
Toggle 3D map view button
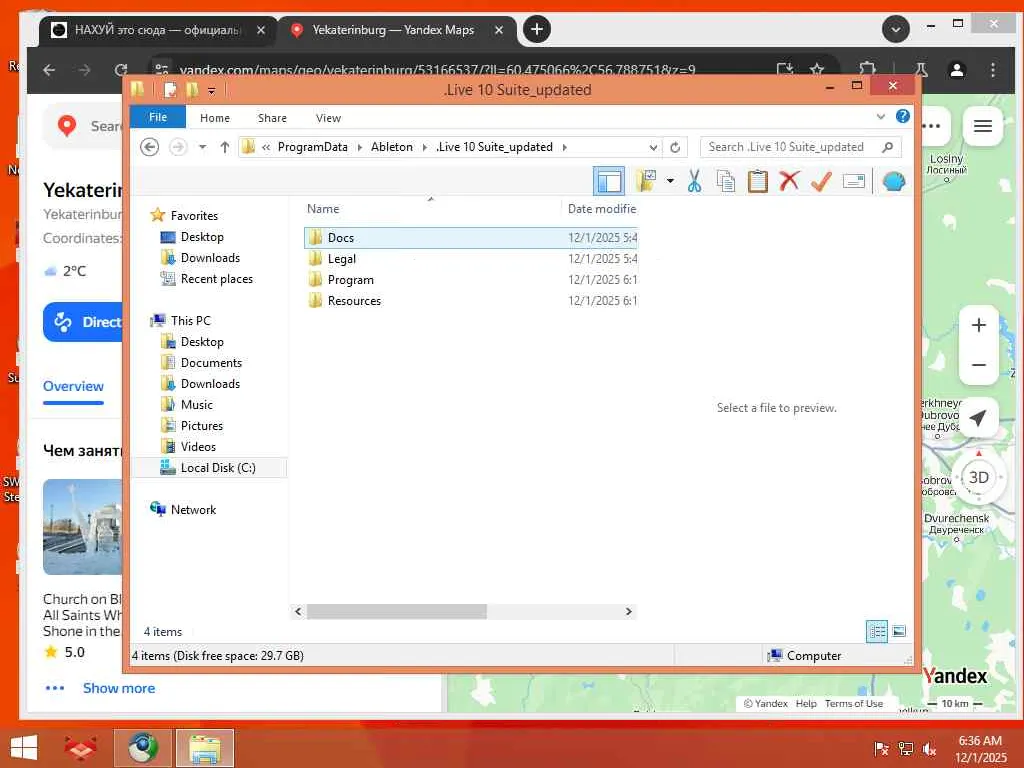(978, 477)
